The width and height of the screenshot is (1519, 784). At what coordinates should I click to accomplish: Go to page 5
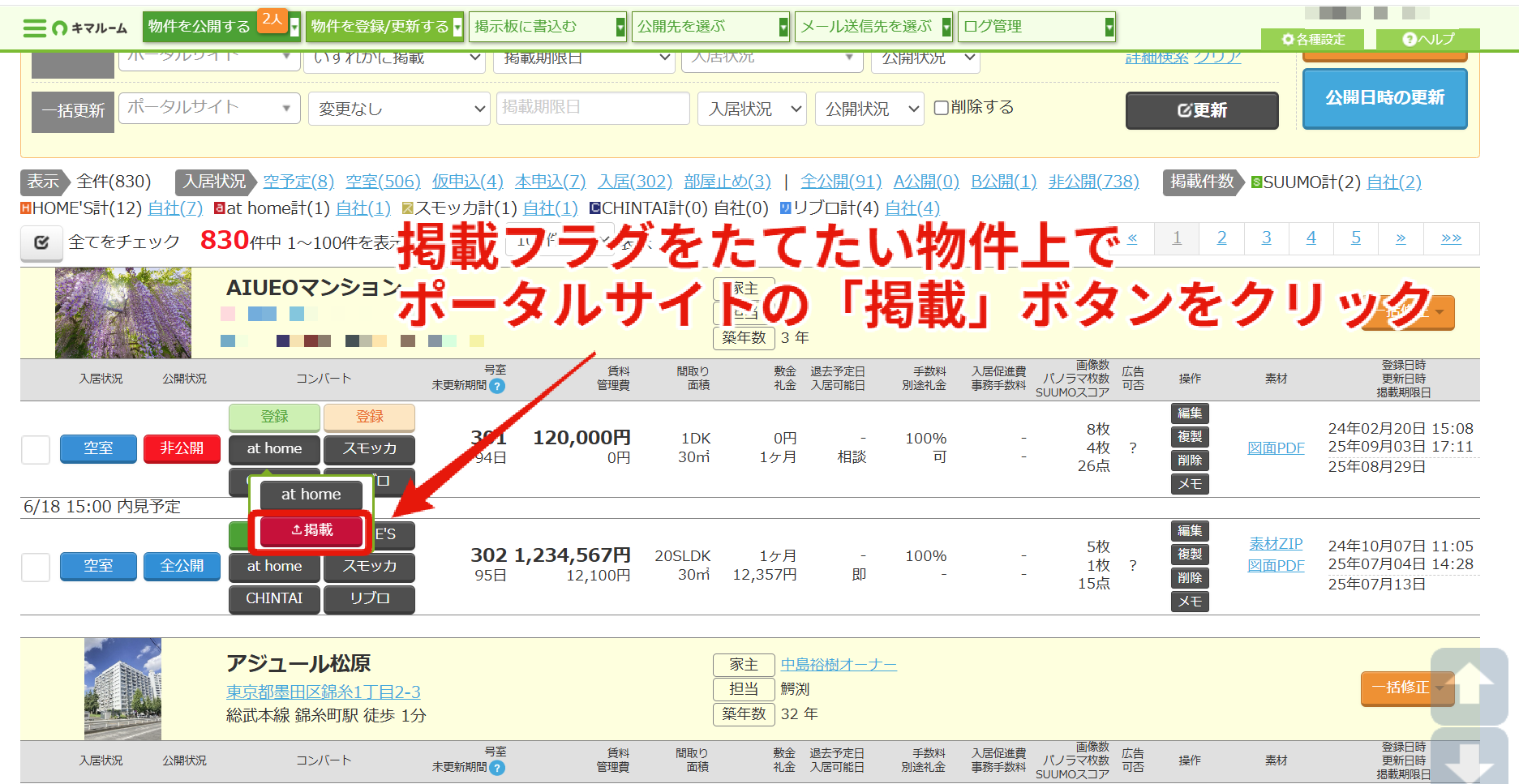click(x=1355, y=238)
